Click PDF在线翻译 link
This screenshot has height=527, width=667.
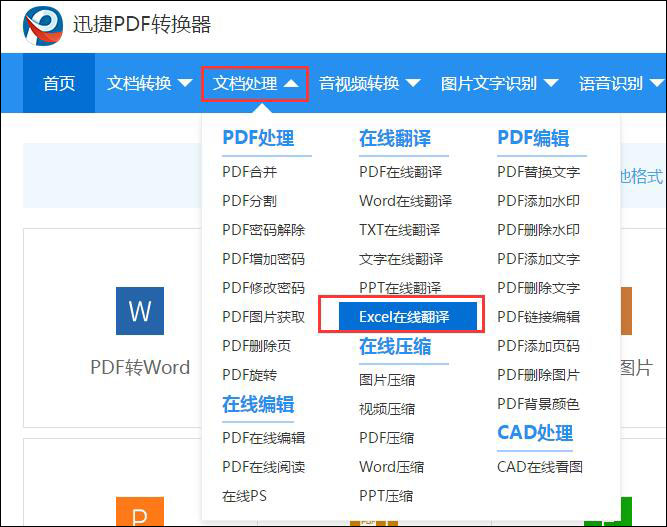(x=401, y=172)
